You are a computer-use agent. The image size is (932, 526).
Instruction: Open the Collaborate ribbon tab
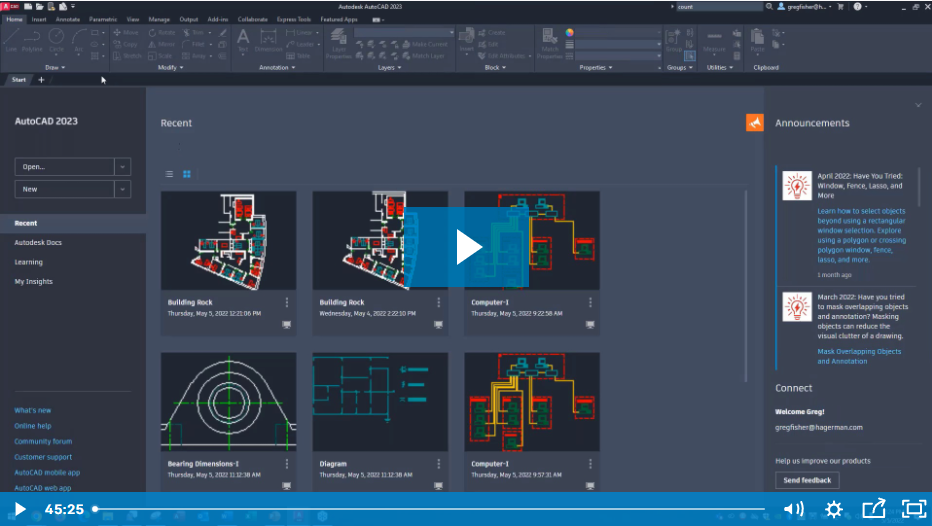[253, 19]
